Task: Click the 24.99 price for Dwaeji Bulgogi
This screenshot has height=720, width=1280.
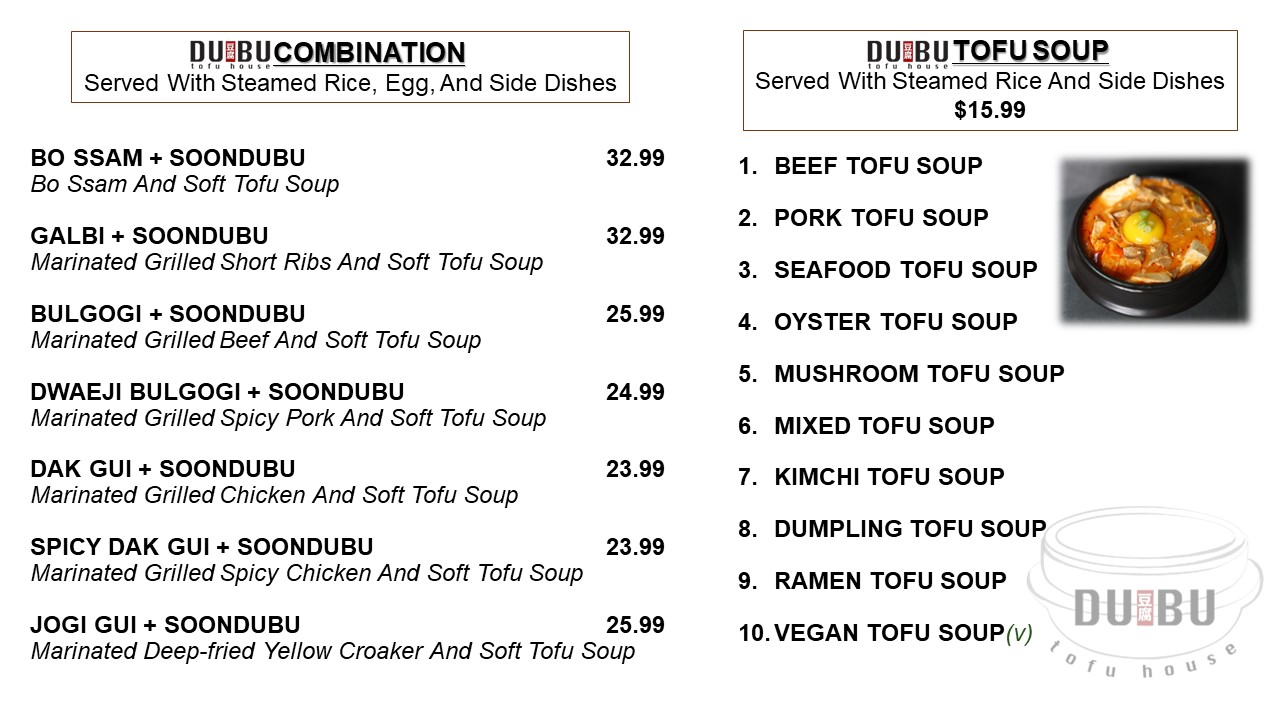Action: click(x=635, y=392)
